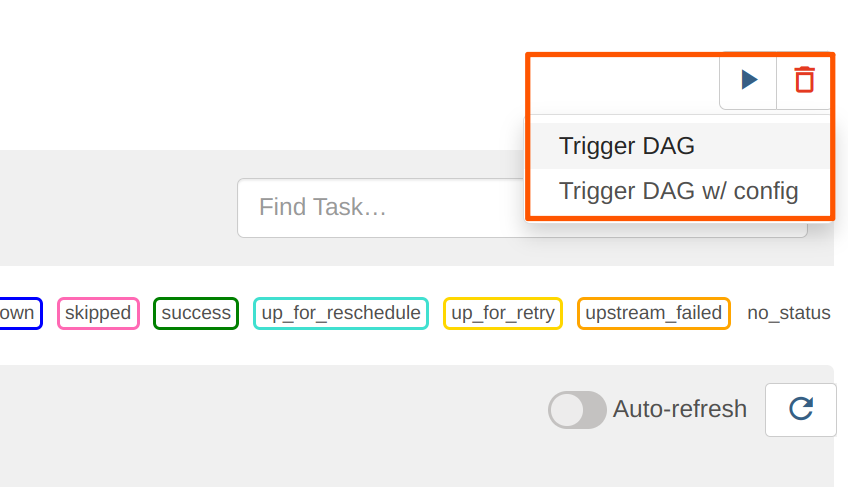Click the circular refresh arrow icon
This screenshot has width=848, height=487.
click(800, 409)
